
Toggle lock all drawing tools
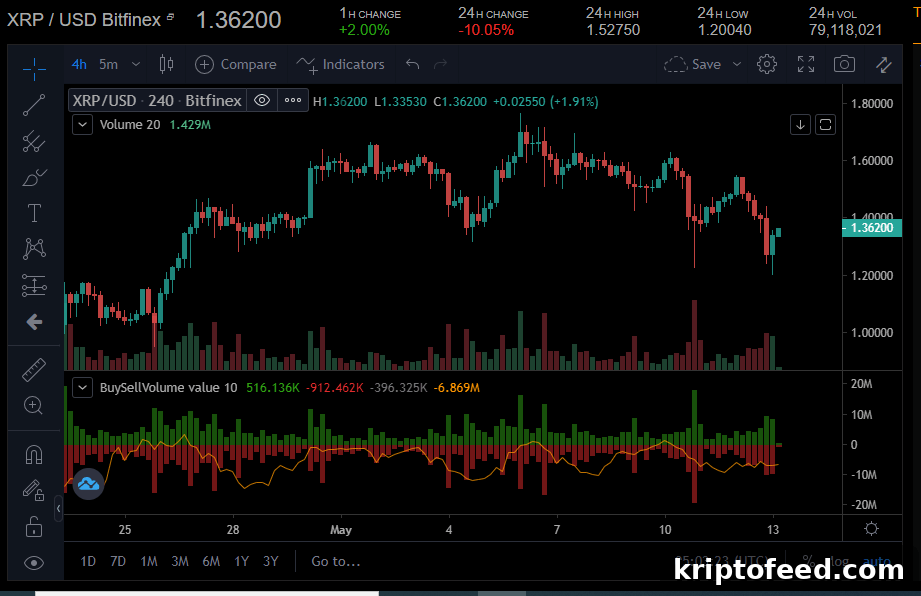[34, 527]
